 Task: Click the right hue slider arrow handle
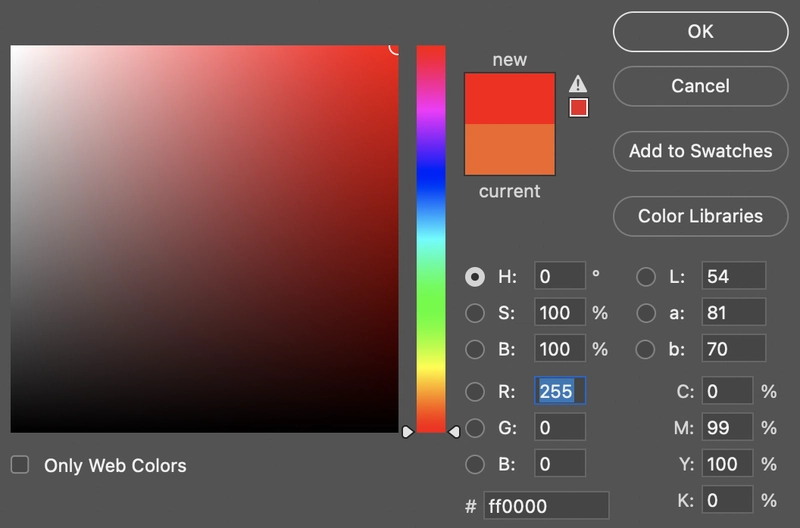tap(454, 432)
